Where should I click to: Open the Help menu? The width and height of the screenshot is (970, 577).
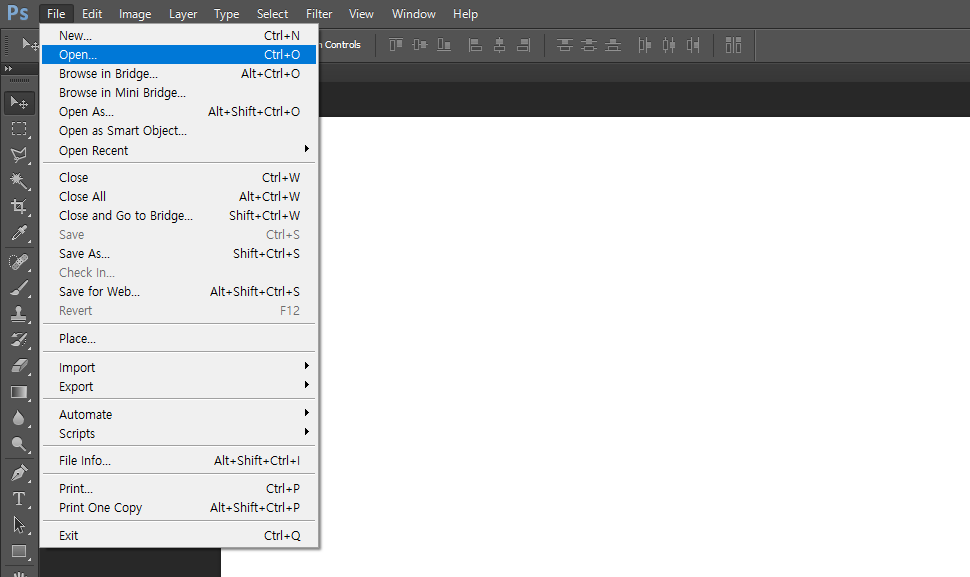tap(465, 14)
